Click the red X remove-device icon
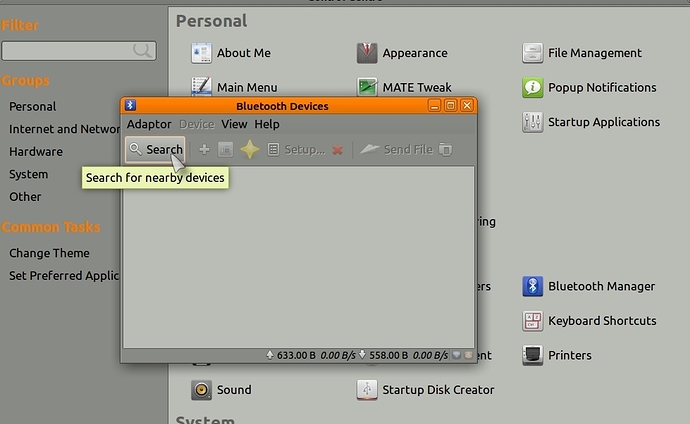The height and width of the screenshot is (424, 690). click(x=338, y=150)
